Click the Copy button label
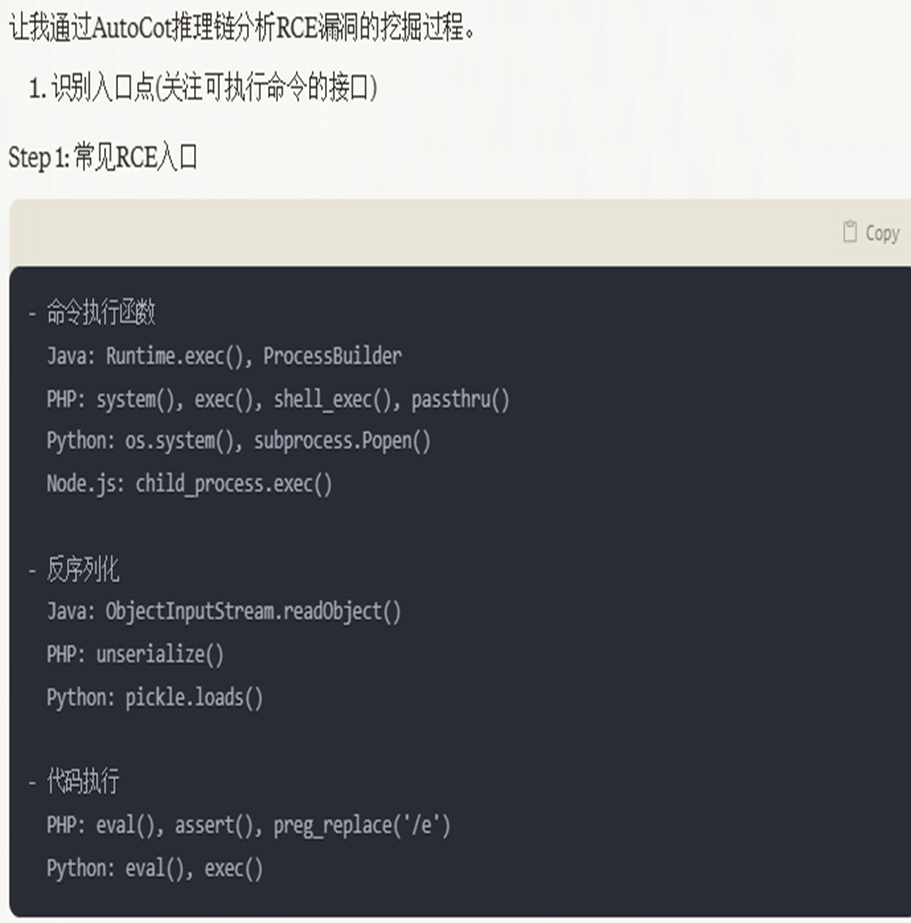Viewport: 911px width, 923px height. pyautogui.click(x=882, y=233)
